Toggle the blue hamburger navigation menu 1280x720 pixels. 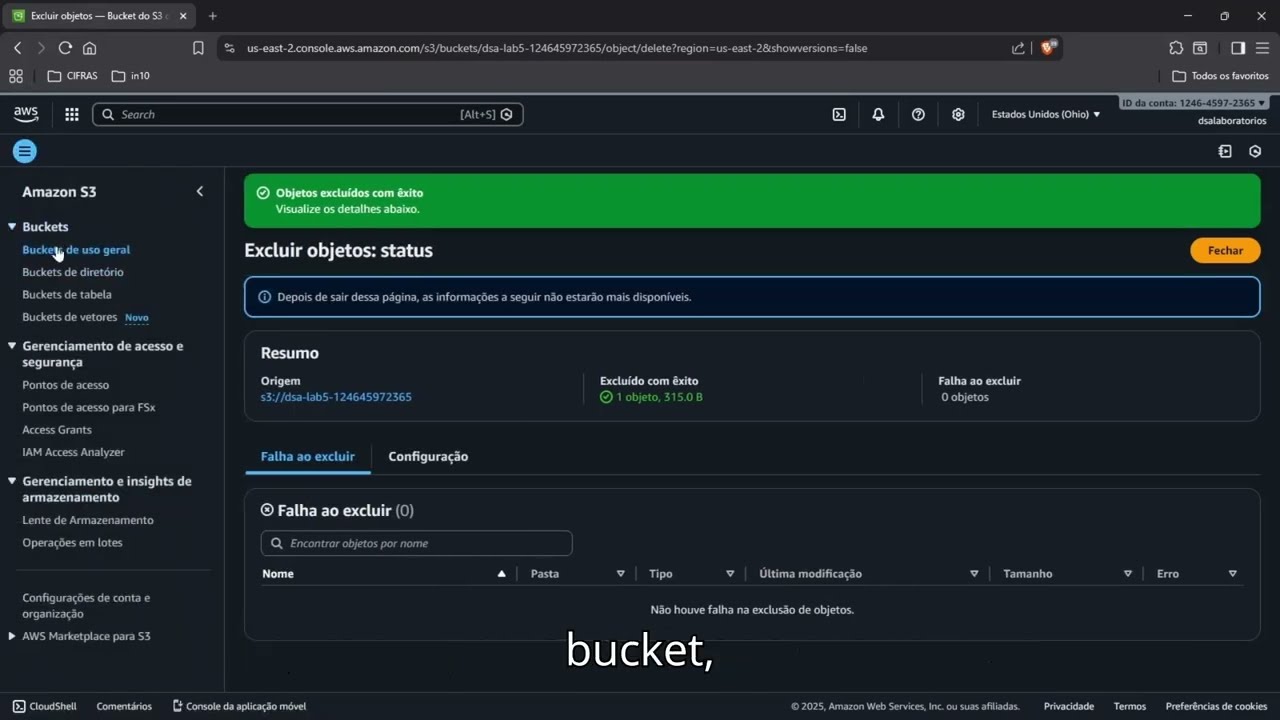[x=25, y=151]
